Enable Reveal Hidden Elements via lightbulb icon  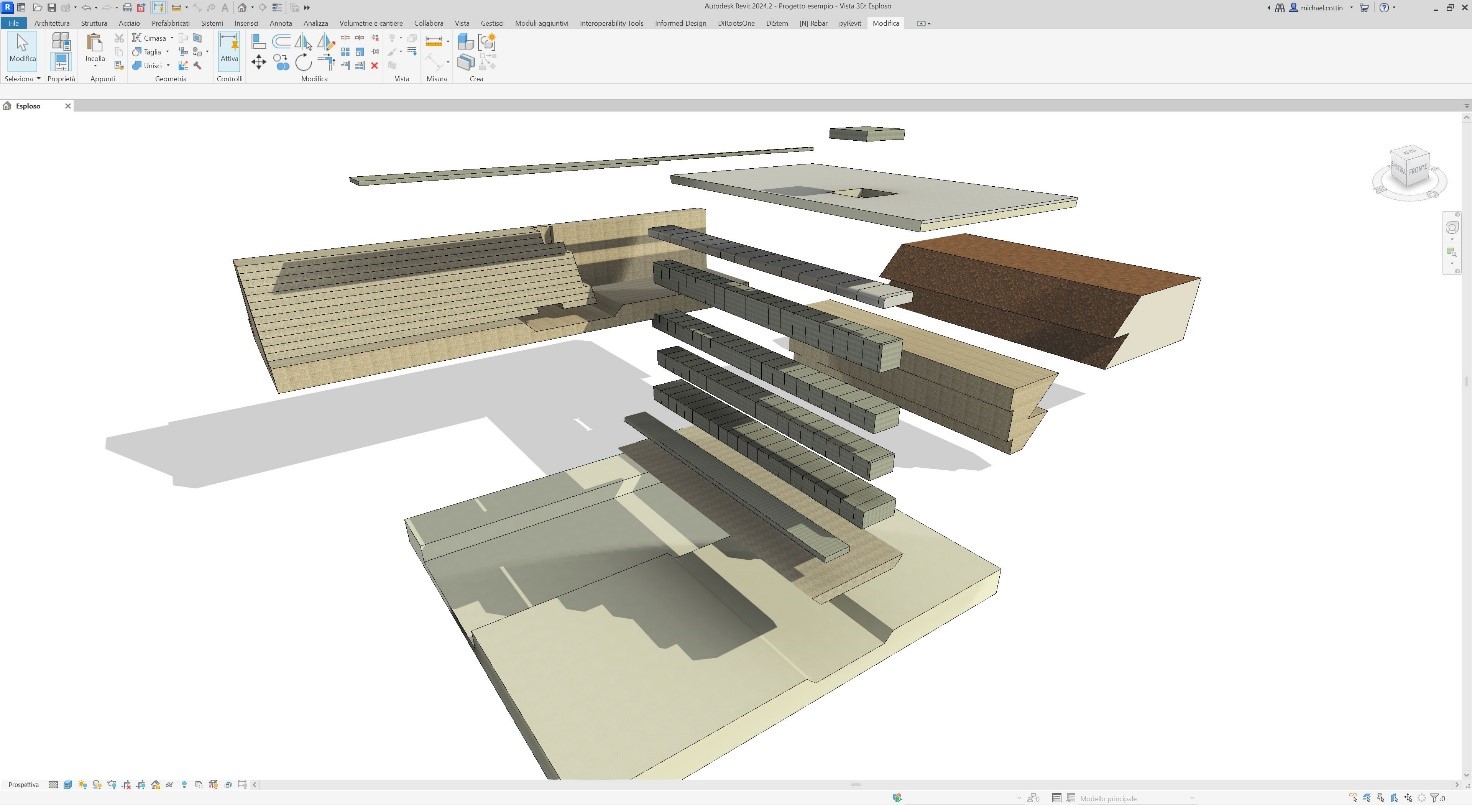coord(184,784)
